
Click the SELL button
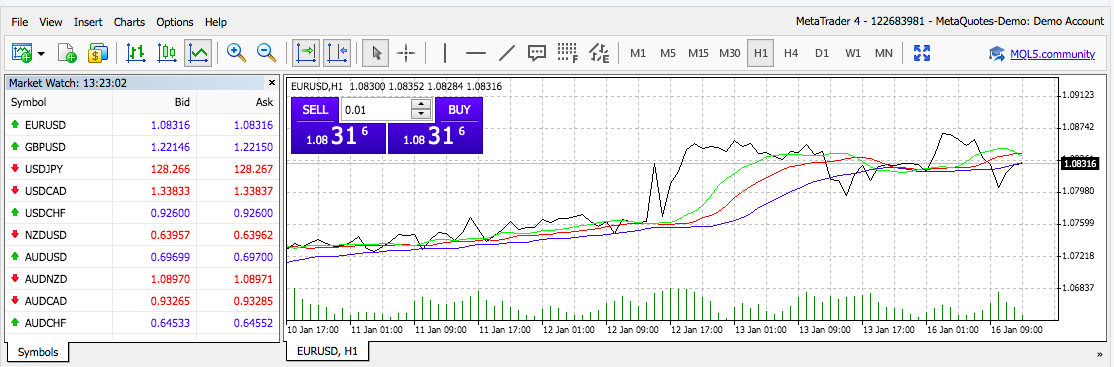(x=315, y=110)
